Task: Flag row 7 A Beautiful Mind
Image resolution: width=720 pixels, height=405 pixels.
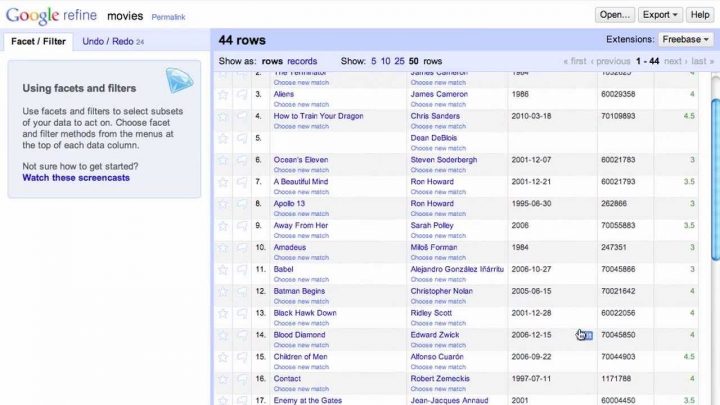Action: click(x=242, y=182)
